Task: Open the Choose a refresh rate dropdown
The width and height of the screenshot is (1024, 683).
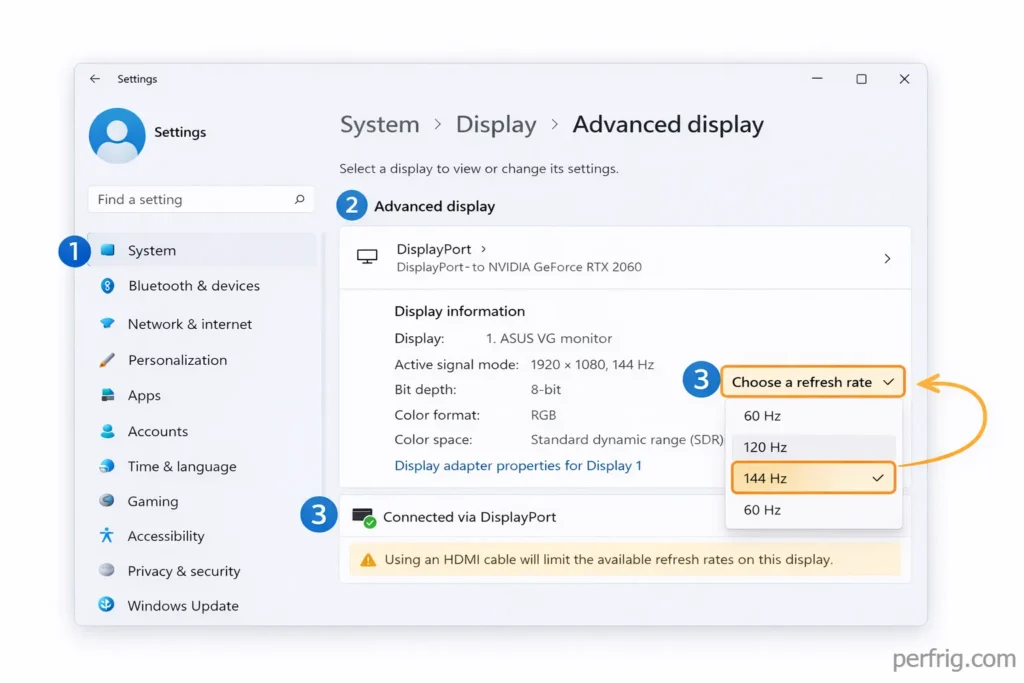Action: 812,381
